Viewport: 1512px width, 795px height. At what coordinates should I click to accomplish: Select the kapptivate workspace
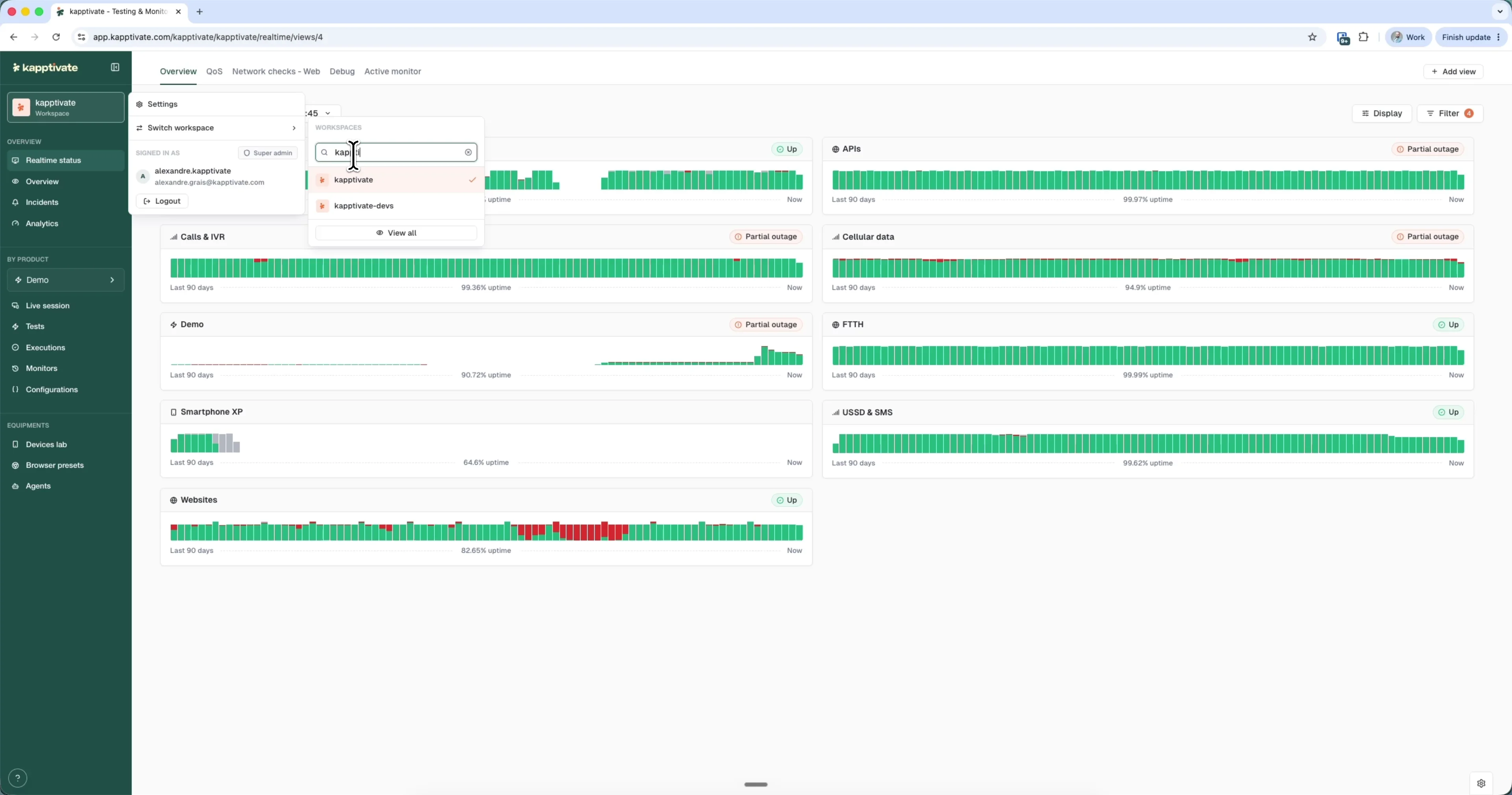396,180
